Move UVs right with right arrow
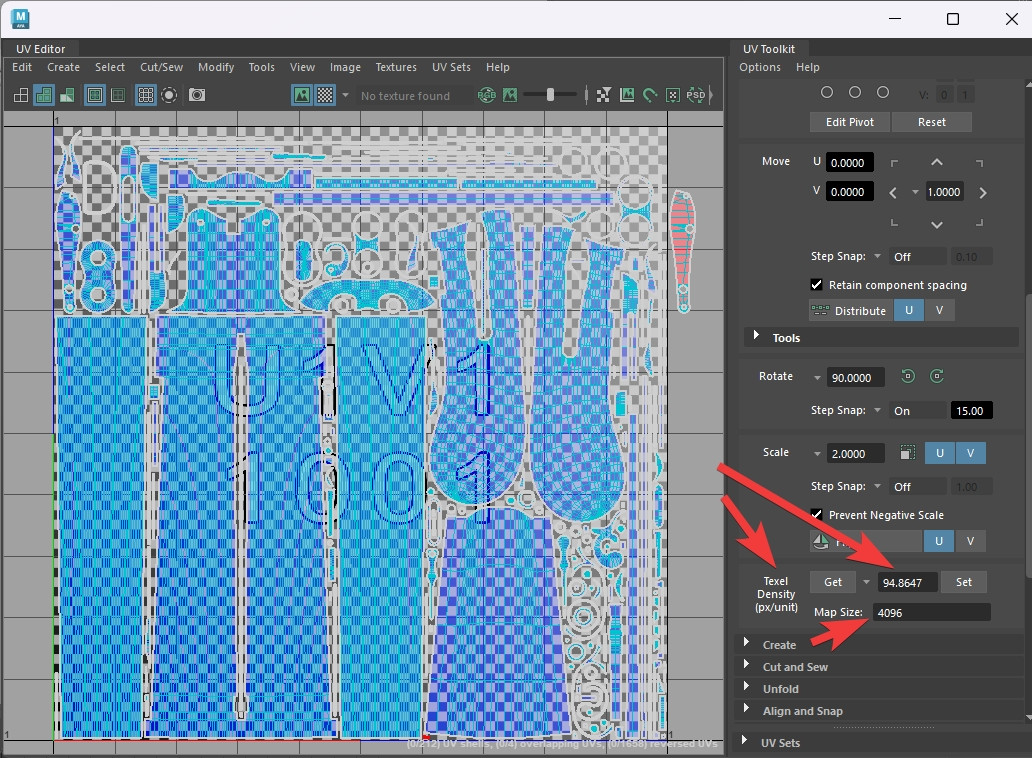Screen dimensions: 1032x758 coord(983,193)
